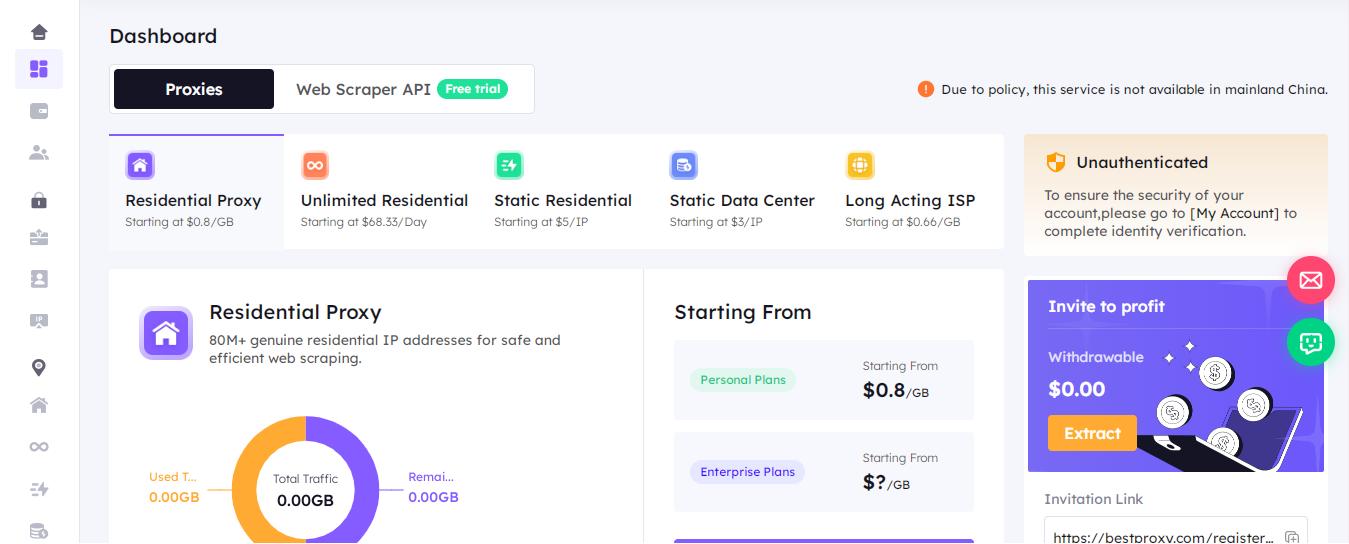
Task: Open the wallet icon in the sidebar
Action: tap(39, 111)
